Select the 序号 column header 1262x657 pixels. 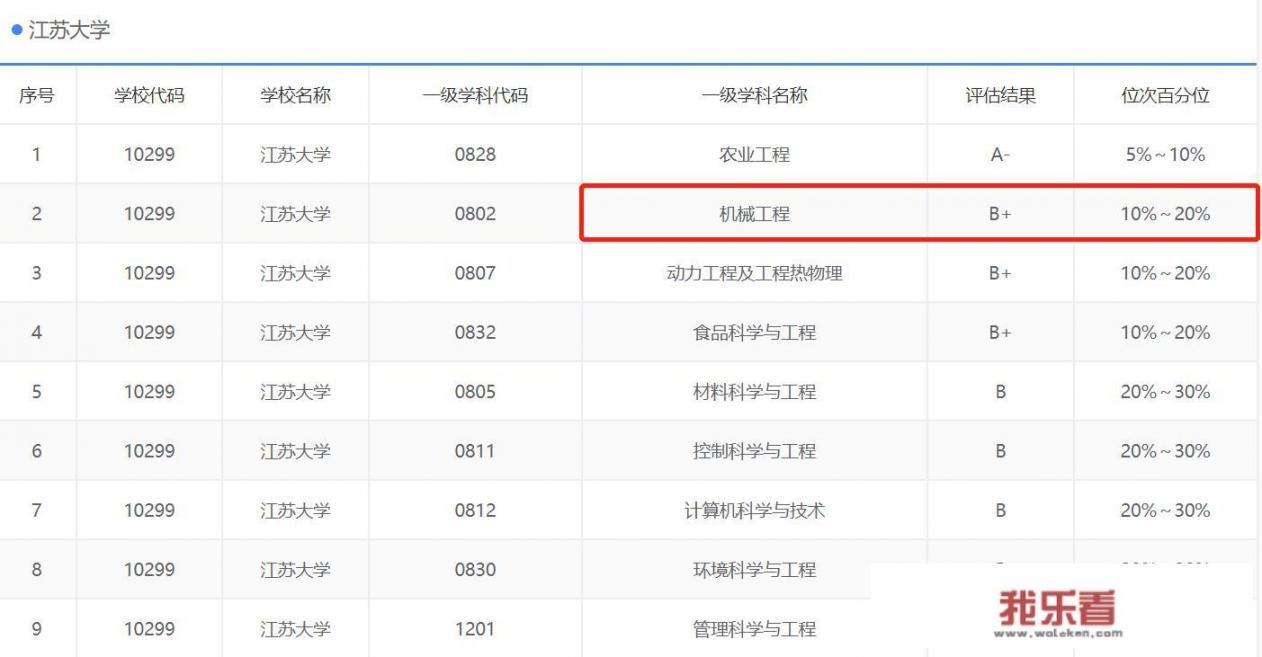[37, 96]
